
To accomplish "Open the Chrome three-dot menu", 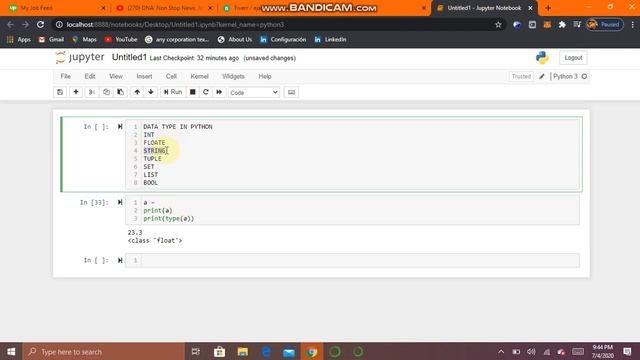I will click(x=632, y=24).
